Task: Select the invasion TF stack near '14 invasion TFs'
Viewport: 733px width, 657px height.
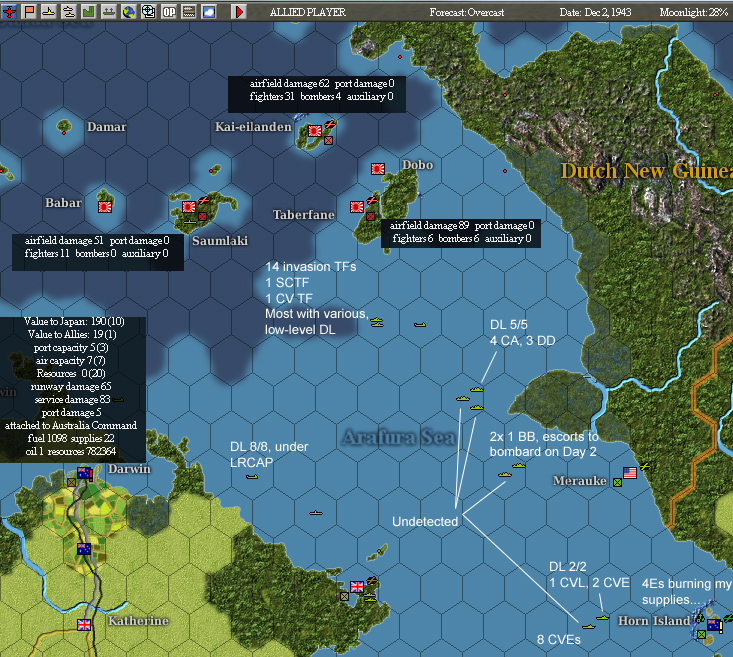Action: 377,322
